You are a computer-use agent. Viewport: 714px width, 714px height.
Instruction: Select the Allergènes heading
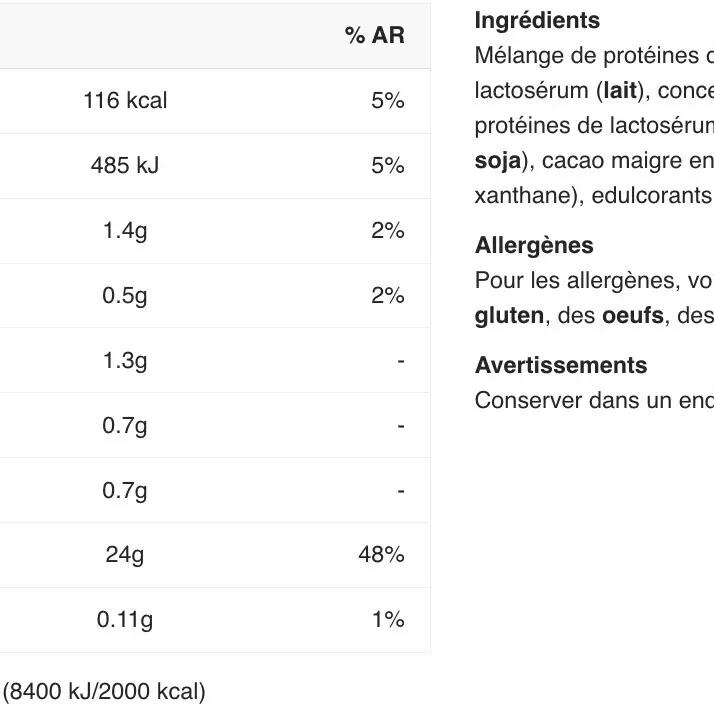pyautogui.click(x=534, y=246)
